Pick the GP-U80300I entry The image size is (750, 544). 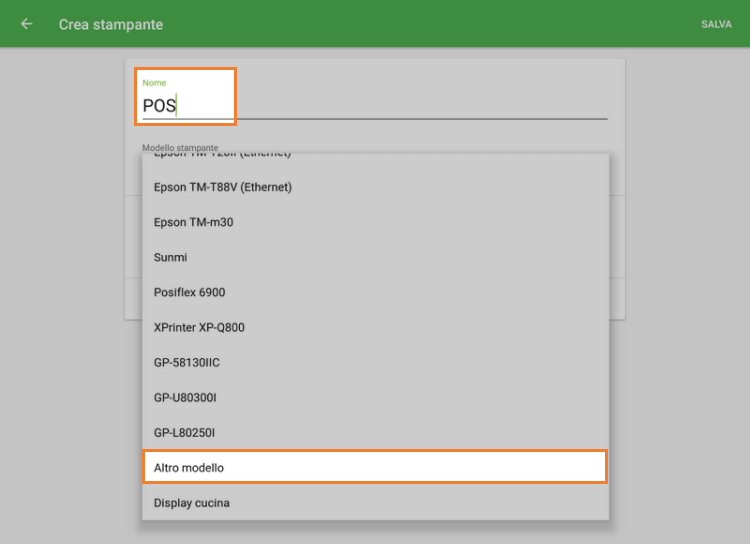185,397
